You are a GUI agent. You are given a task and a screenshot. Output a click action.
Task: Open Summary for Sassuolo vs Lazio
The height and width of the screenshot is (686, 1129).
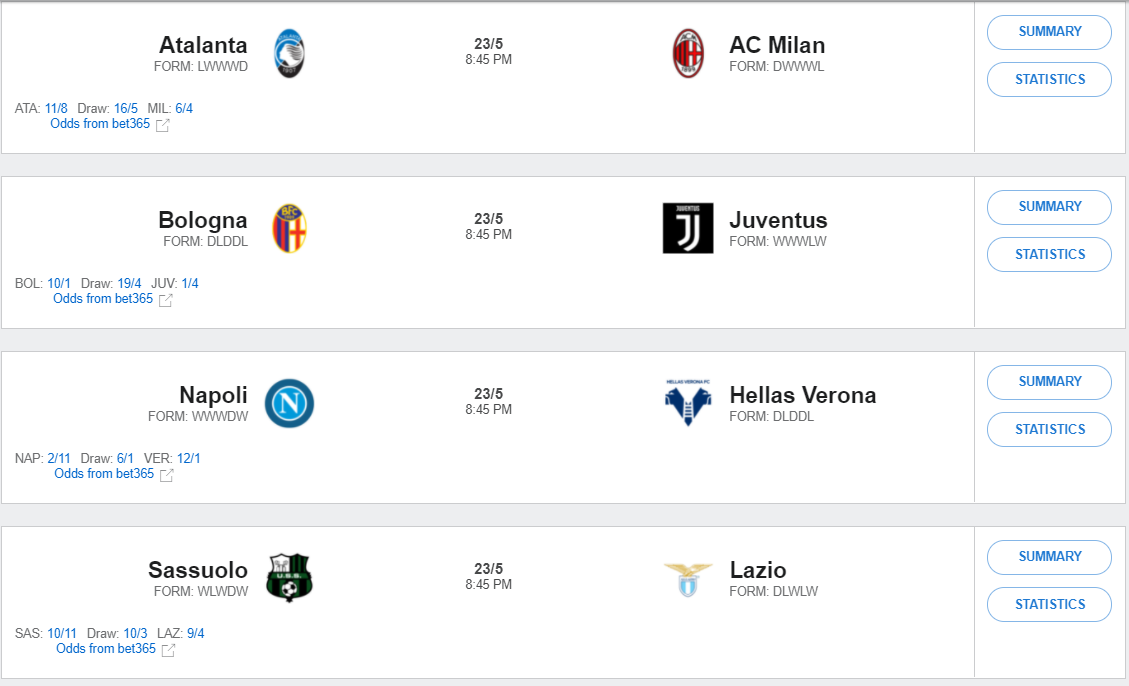tap(1049, 557)
